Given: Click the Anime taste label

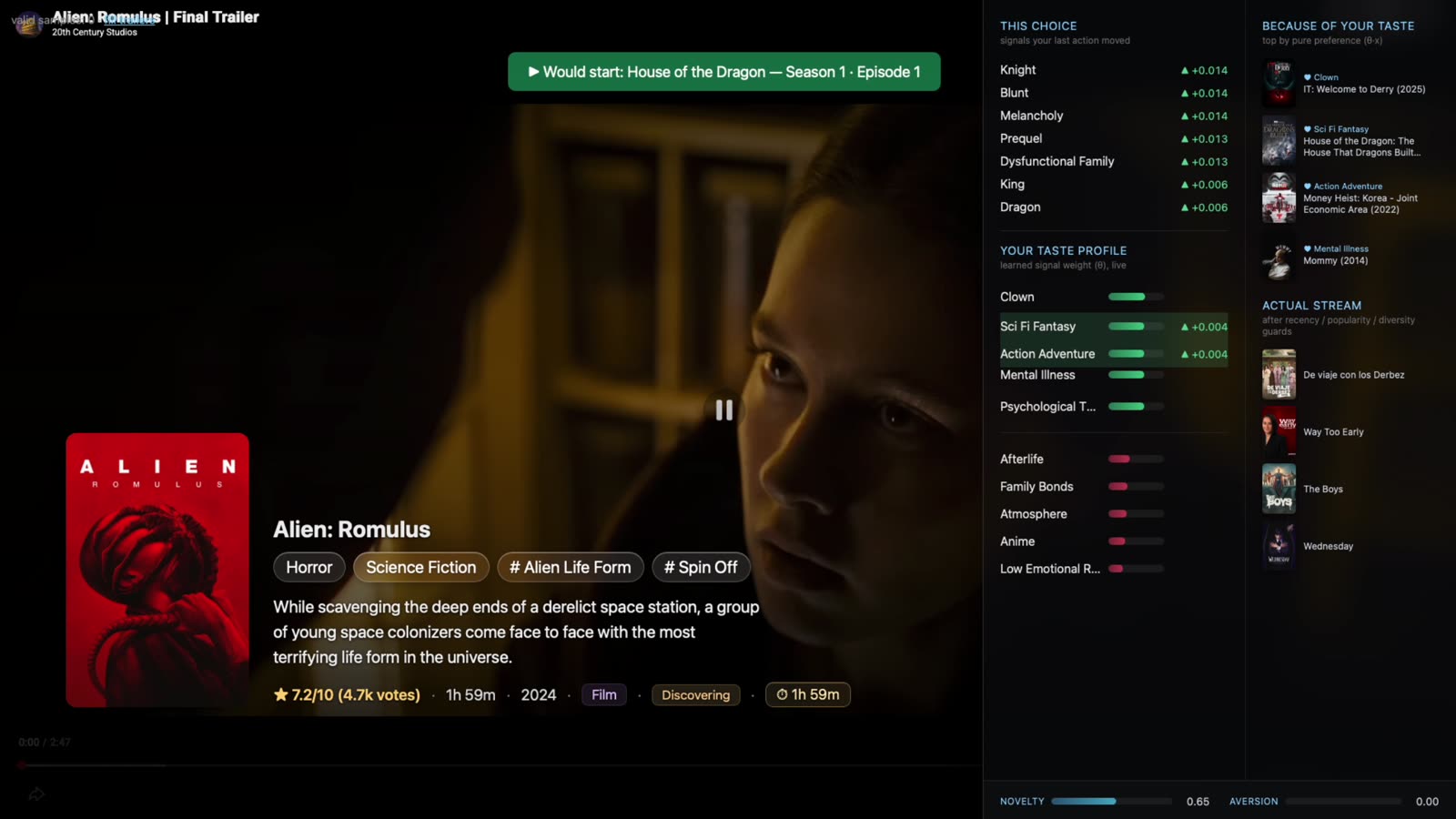Looking at the screenshot, I should click(1017, 541).
